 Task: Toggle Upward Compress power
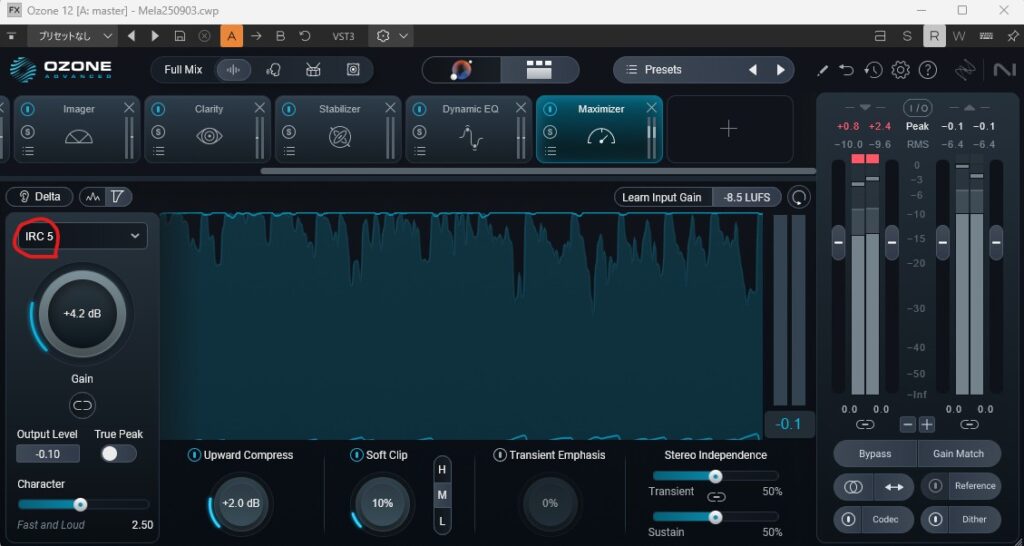click(194, 455)
